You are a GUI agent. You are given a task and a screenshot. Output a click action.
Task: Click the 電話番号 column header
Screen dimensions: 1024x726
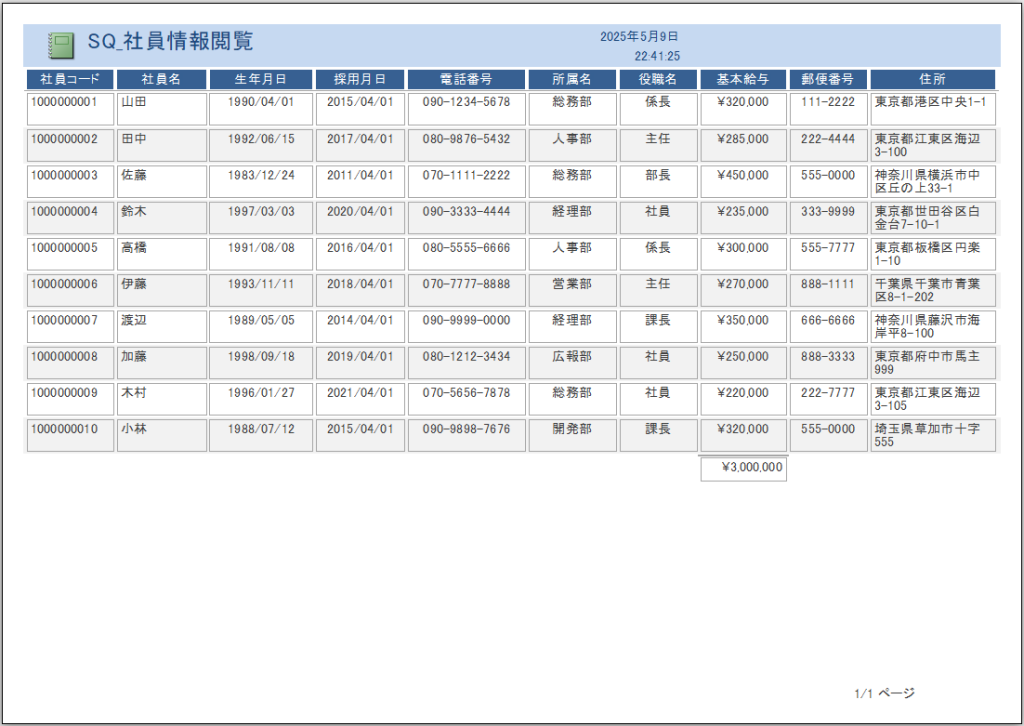(466, 79)
